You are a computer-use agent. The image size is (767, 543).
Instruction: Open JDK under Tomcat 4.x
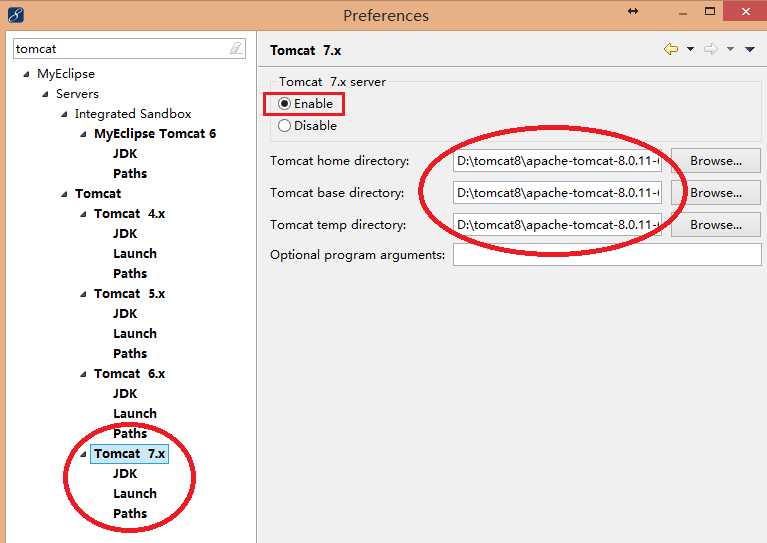[125, 234]
